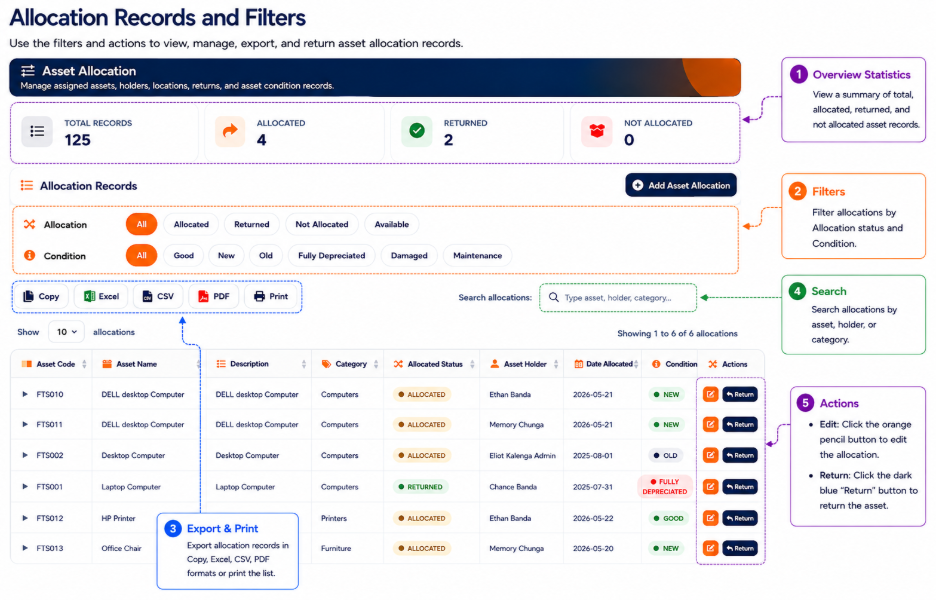
Task: Open the Show 10 entries dropdown
Action: pyautogui.click(x=66, y=332)
